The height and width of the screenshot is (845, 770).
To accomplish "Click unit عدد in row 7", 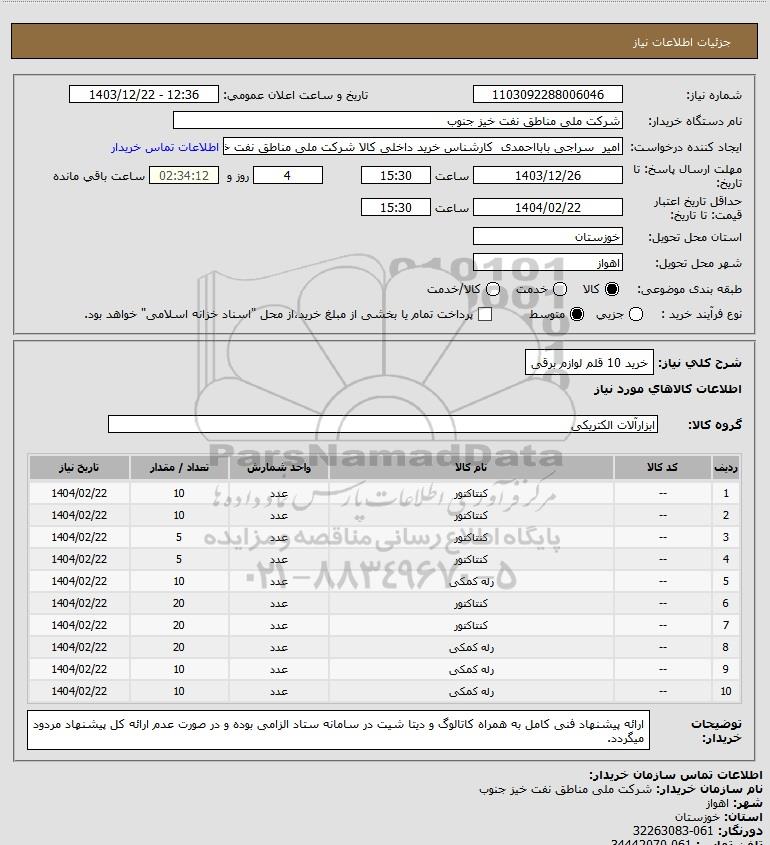I will pyautogui.click(x=279, y=625).
